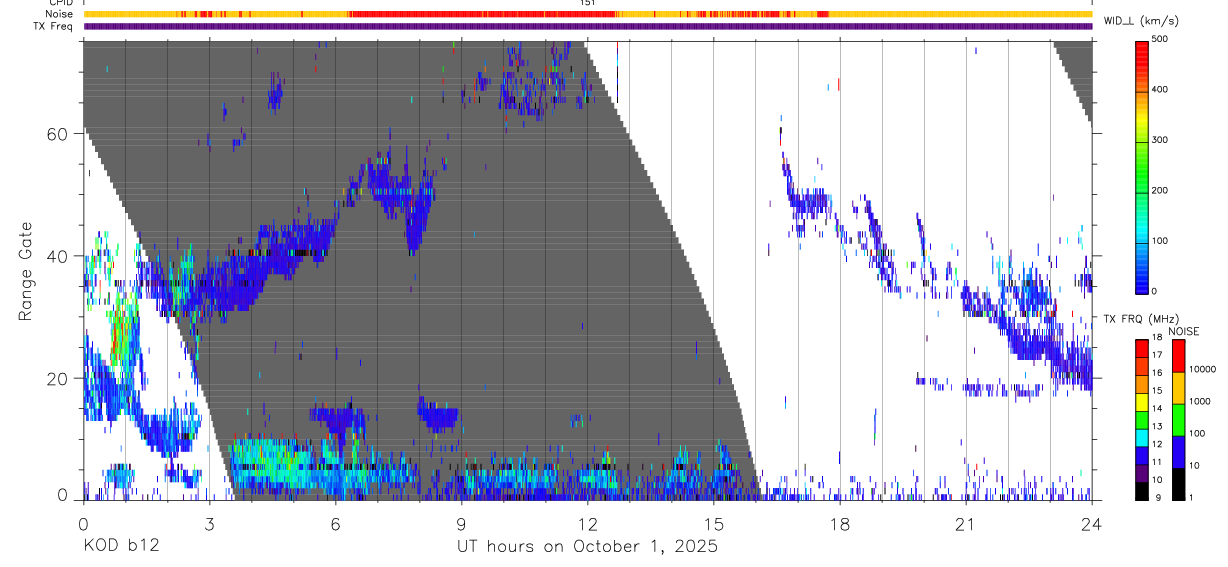This screenshot has width=1228, height=567.
Task: Click the 'NOISE' legend title
Action: tap(1184, 331)
